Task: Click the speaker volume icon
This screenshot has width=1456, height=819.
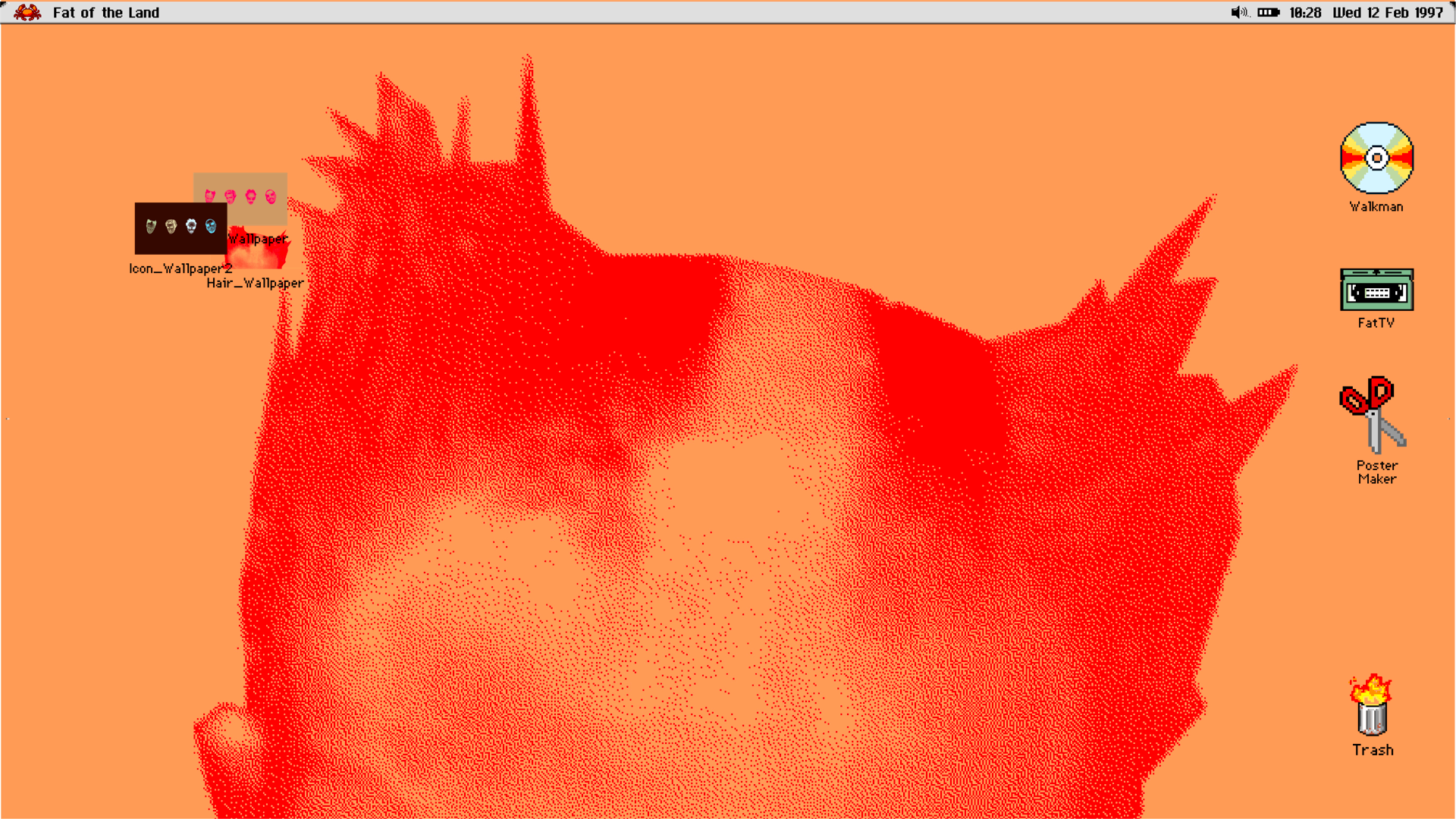Action: pyautogui.click(x=1239, y=12)
